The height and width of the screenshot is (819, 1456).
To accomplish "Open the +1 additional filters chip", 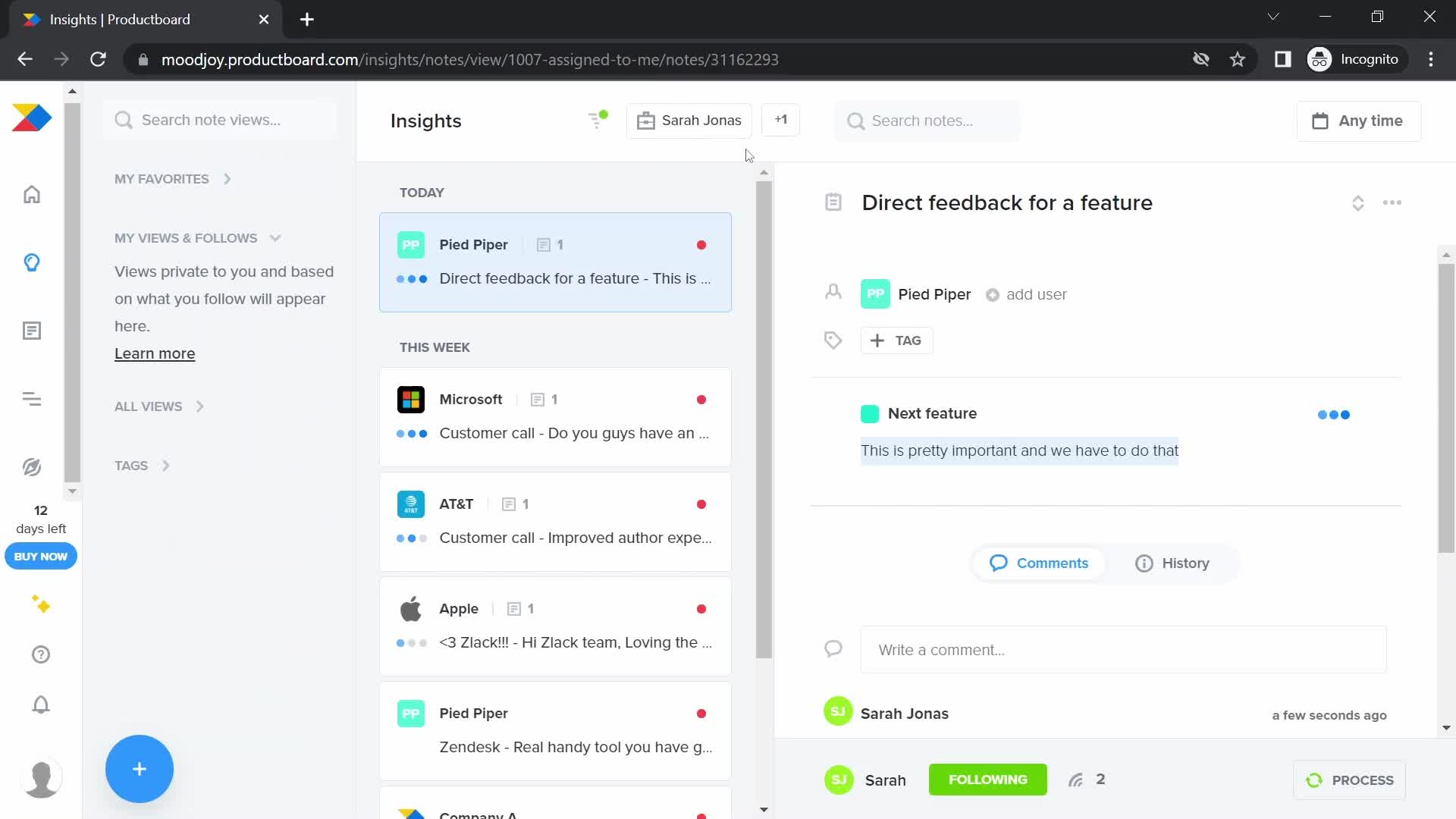I will [x=780, y=120].
